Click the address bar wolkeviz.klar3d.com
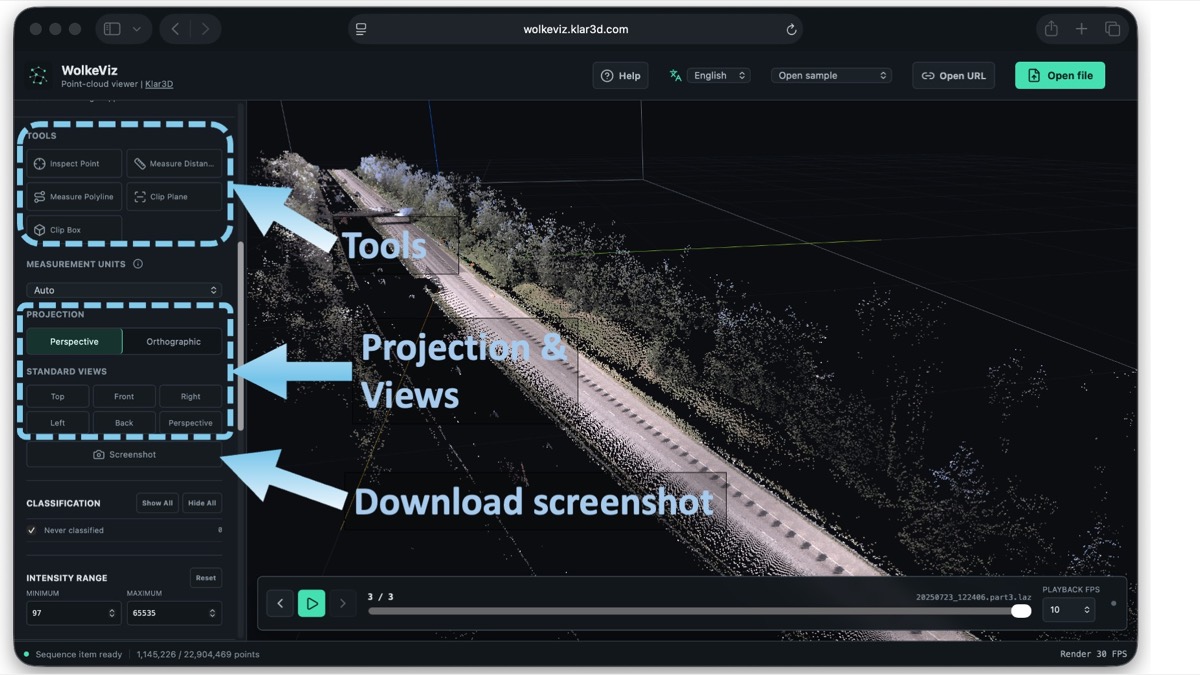1200x675 pixels. [x=576, y=29]
